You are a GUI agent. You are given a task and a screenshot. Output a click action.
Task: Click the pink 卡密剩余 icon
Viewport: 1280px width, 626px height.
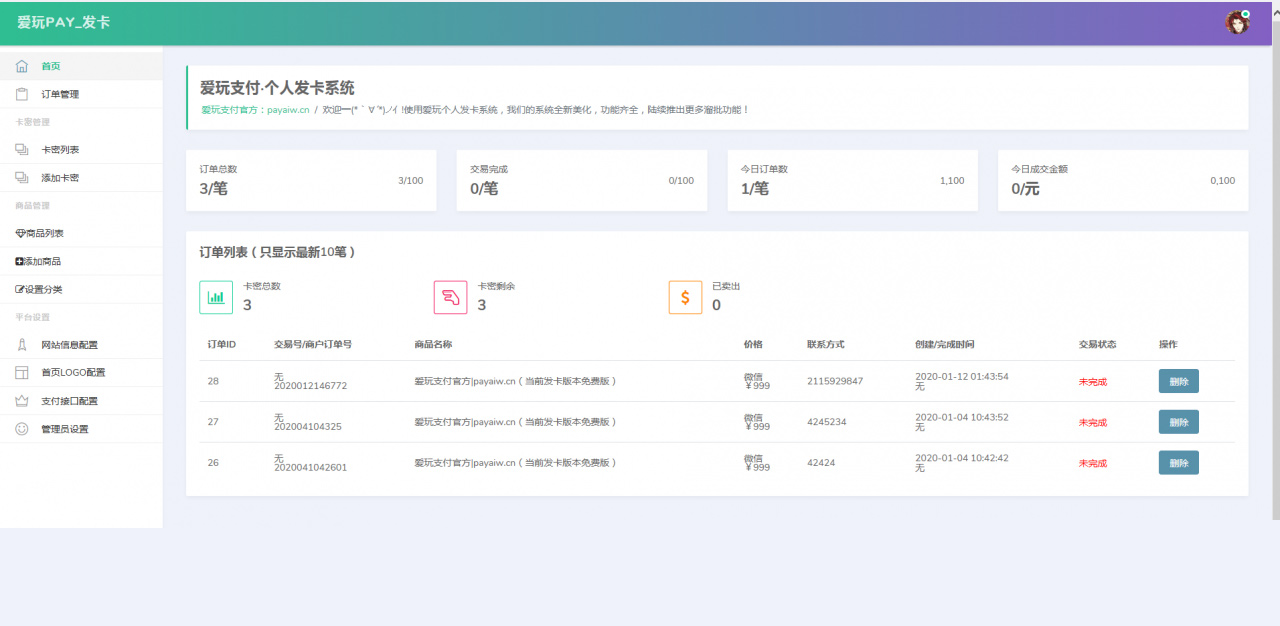[451, 297]
